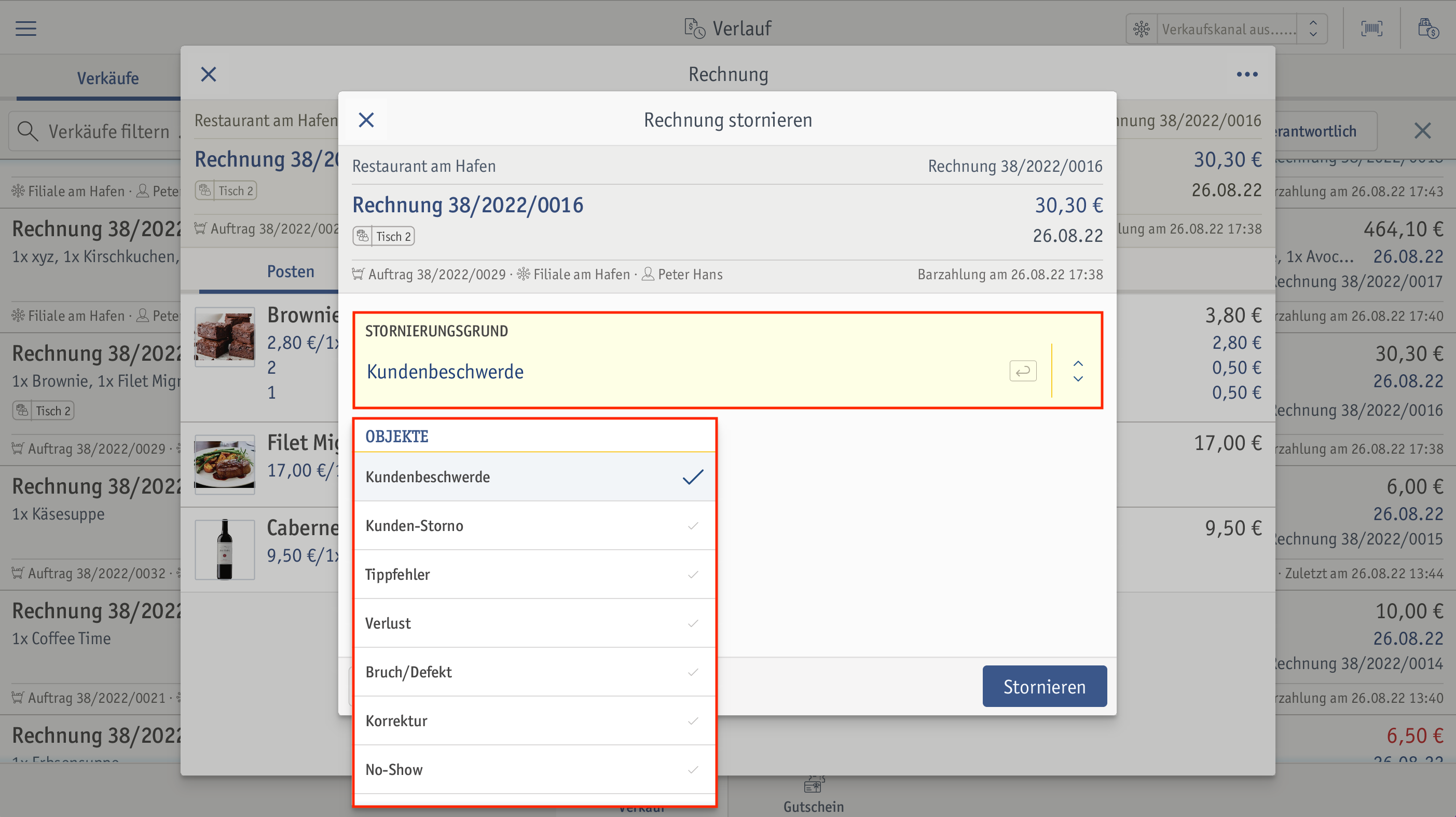Click the person icon beside Peter Hans
Viewport: 1456px width, 817px height.
(648, 274)
